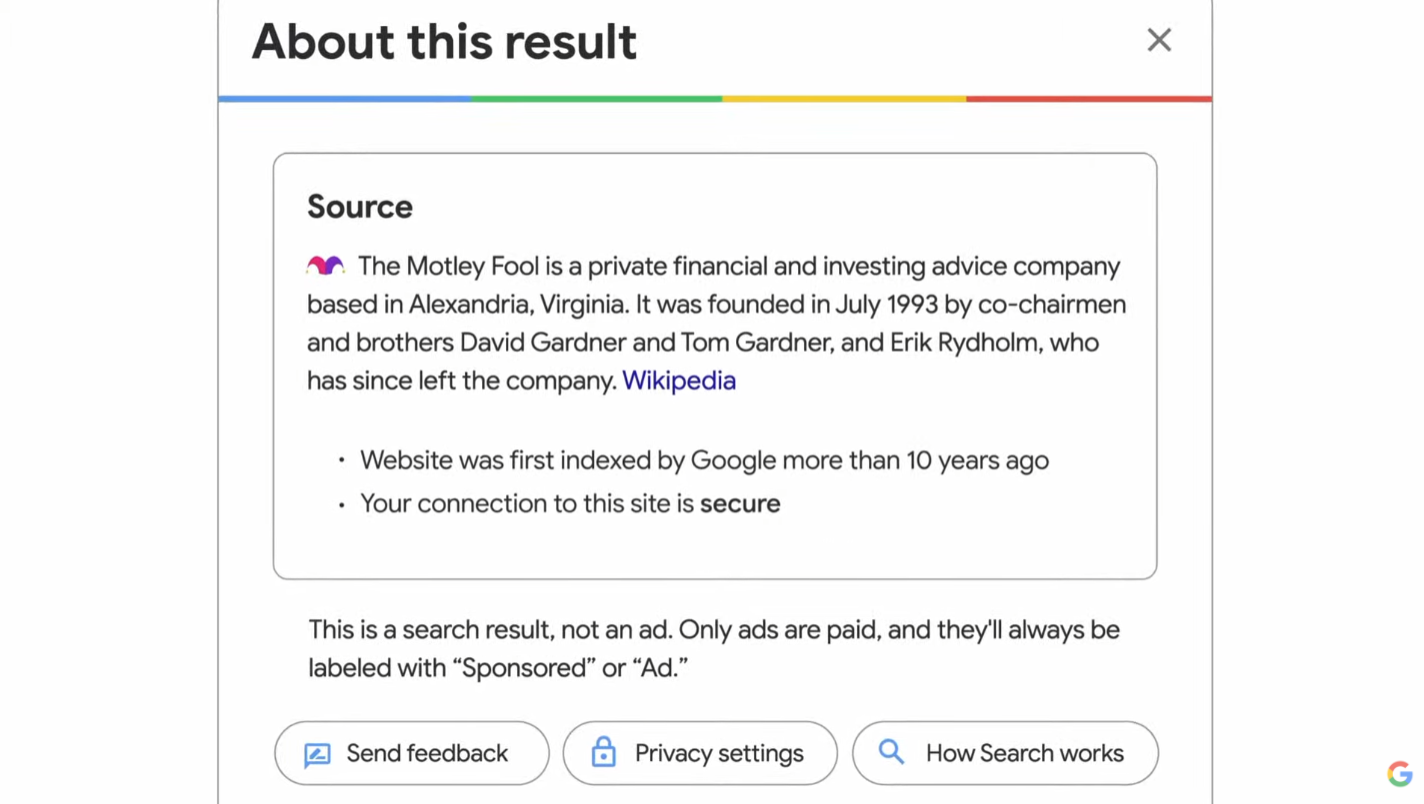Open How Search works button label
Screen dimensions: 1424x804
(x=1024, y=753)
